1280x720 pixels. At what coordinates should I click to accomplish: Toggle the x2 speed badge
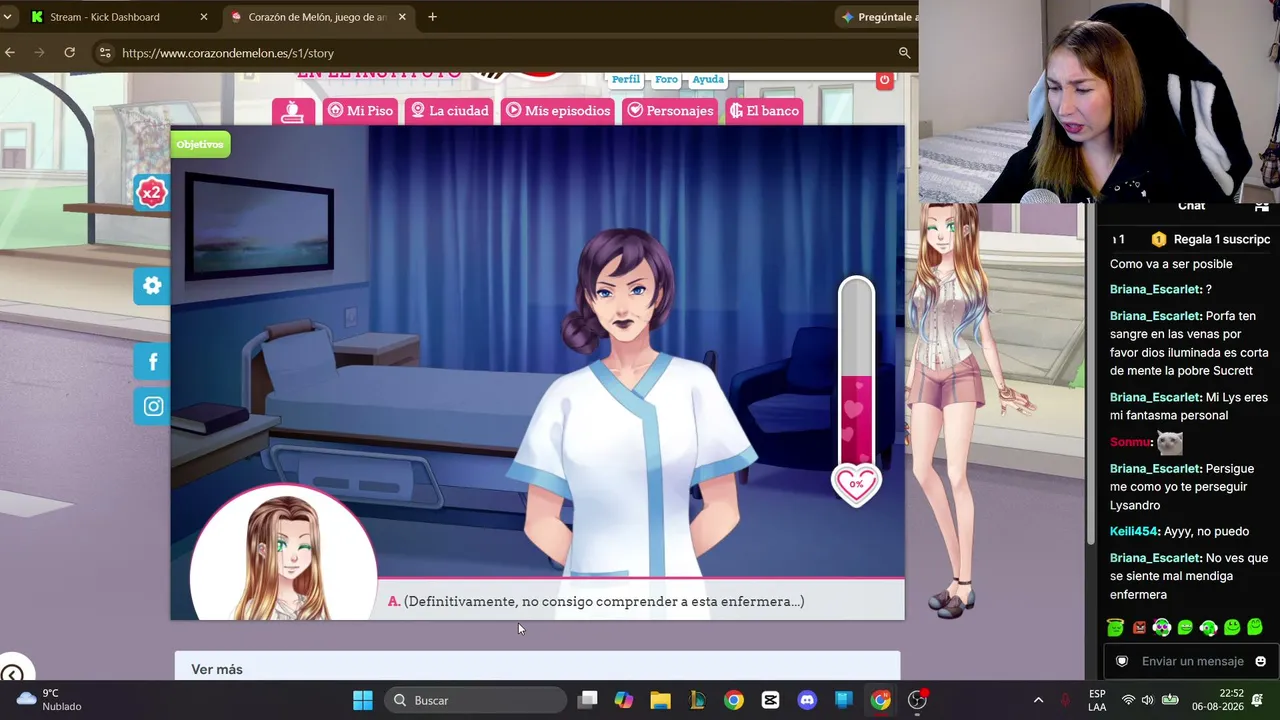[151, 193]
